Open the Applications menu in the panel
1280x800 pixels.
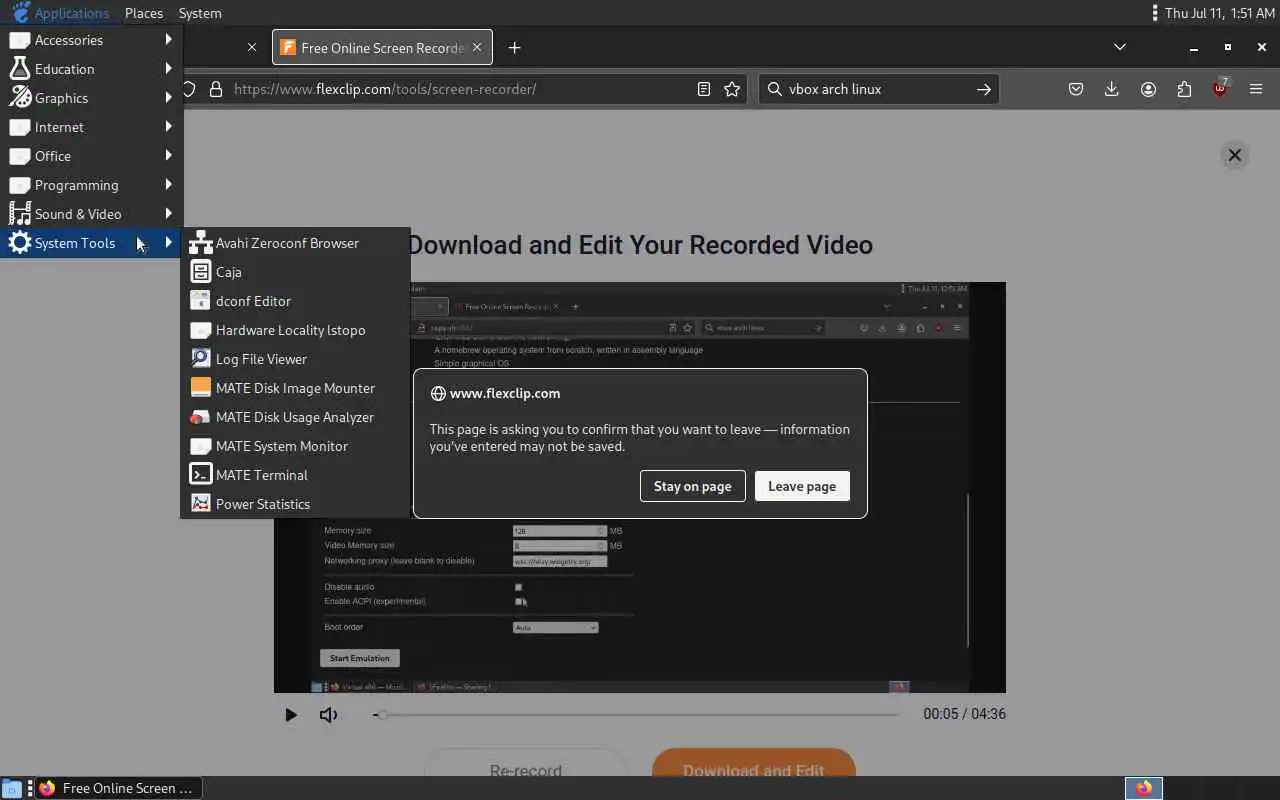pos(60,13)
